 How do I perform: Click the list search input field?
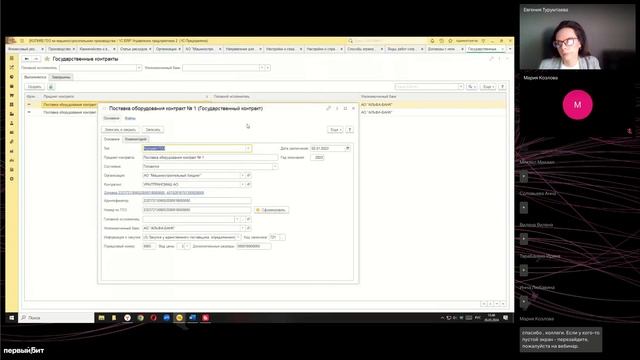(x=427, y=87)
